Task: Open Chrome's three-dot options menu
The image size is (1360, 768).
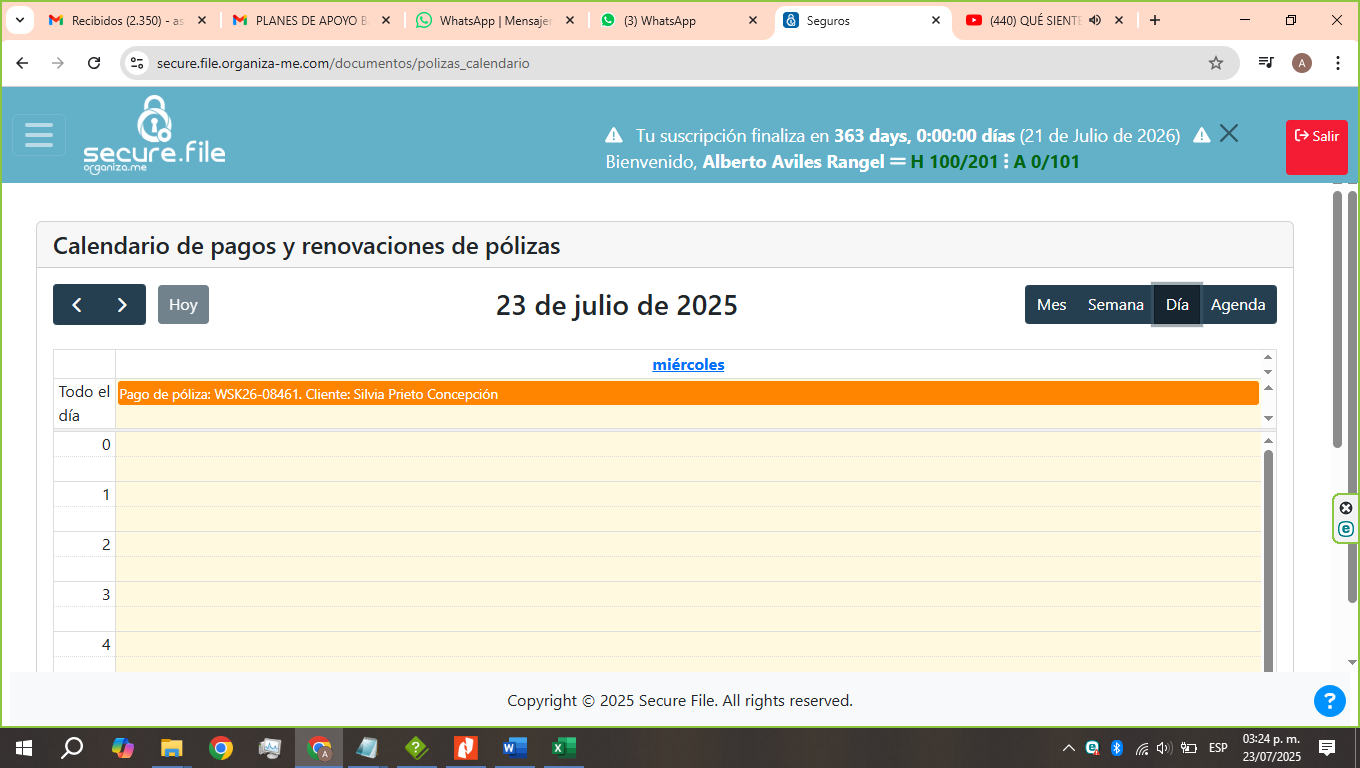Action: click(1338, 63)
